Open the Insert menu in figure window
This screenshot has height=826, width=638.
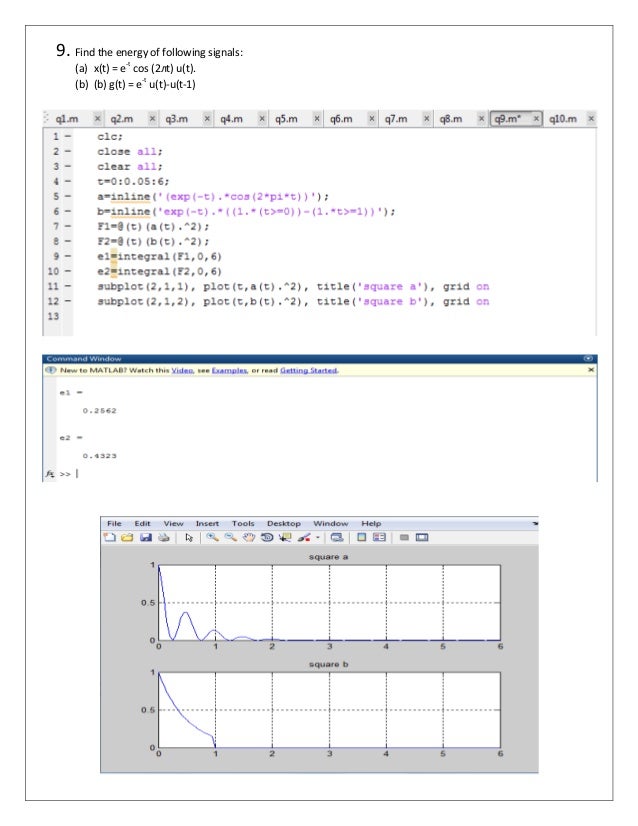coord(207,523)
